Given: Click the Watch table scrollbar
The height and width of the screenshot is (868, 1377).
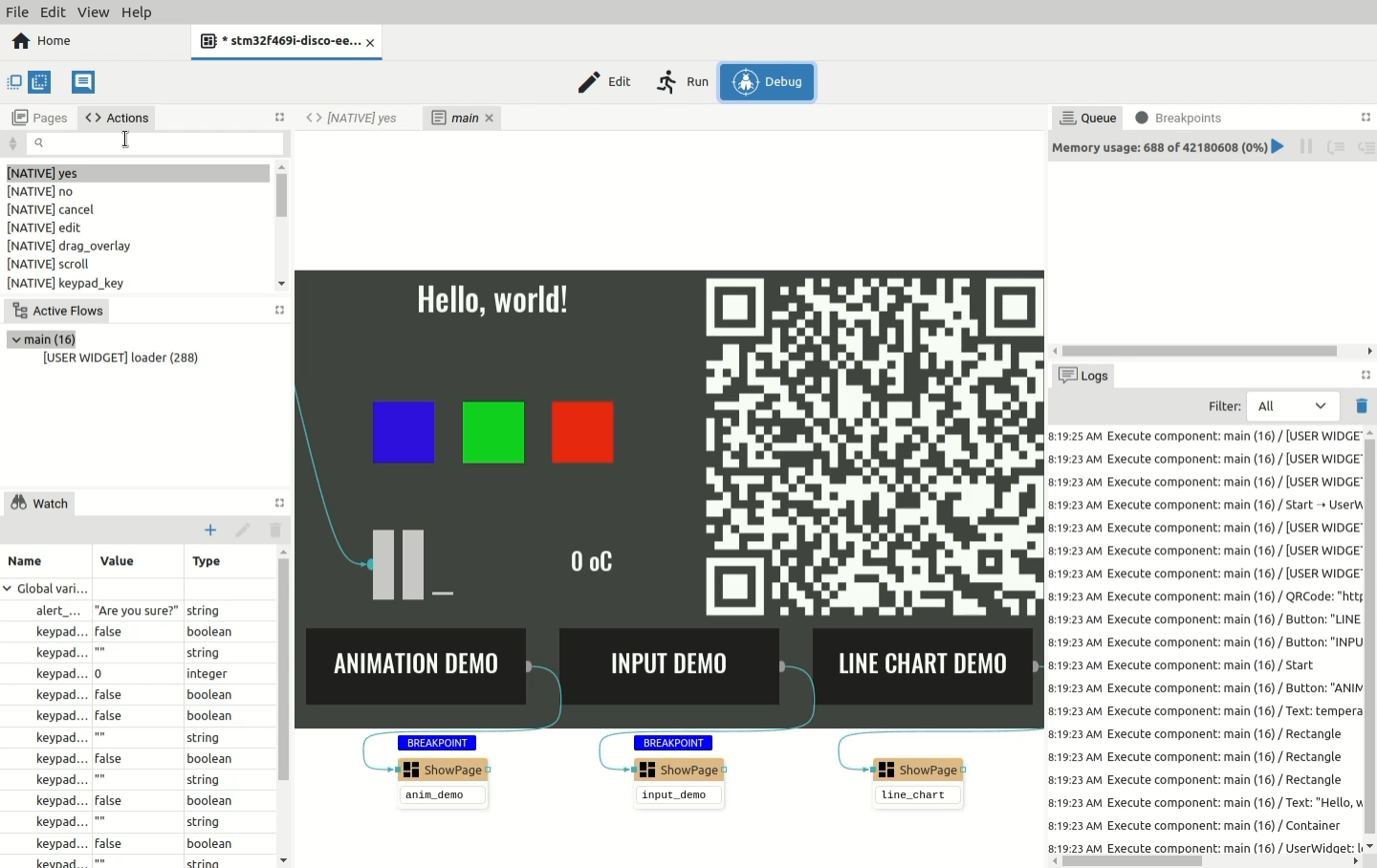Looking at the screenshot, I should click(283, 669).
